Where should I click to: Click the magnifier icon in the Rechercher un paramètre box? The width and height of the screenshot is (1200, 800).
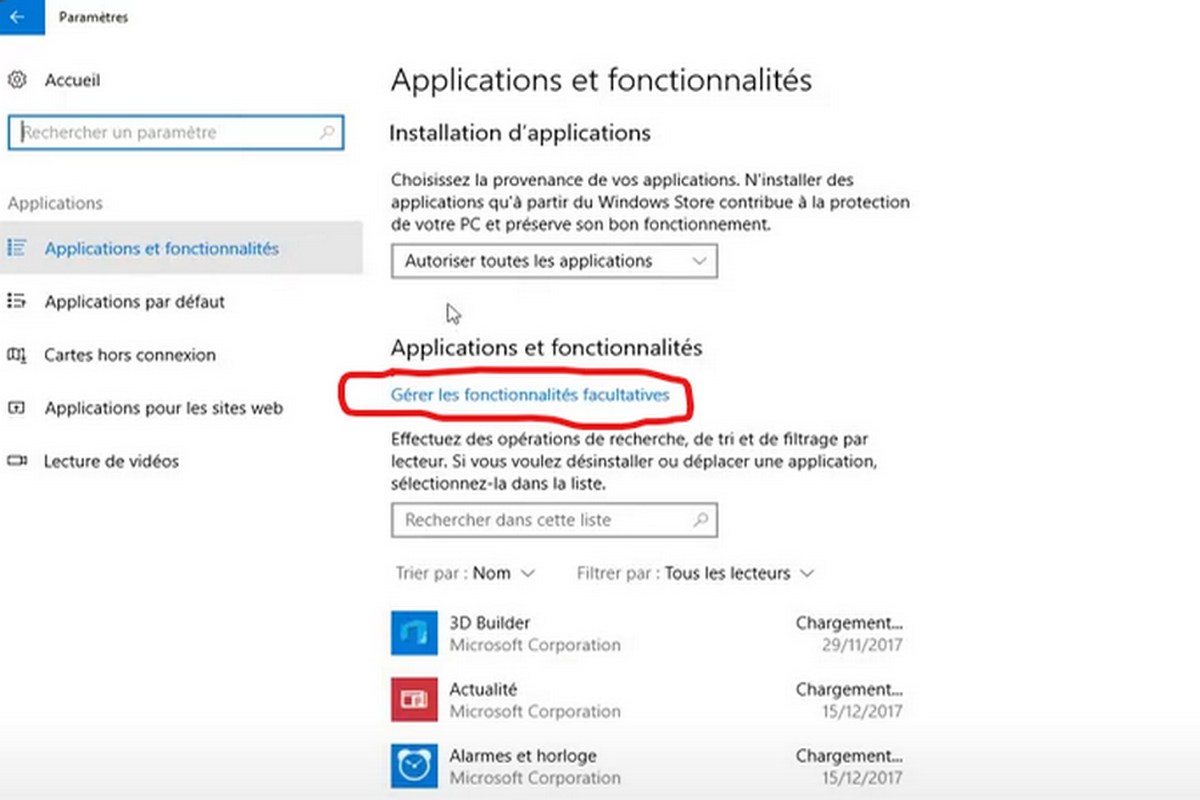pyautogui.click(x=326, y=132)
